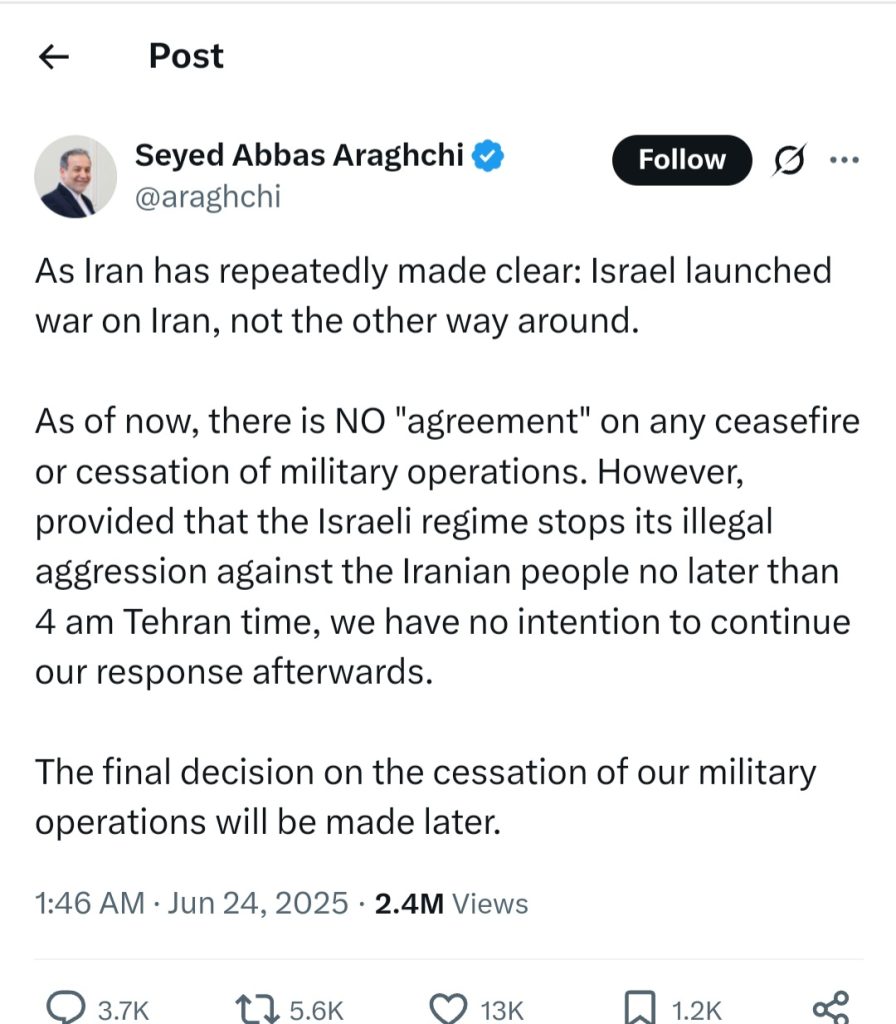This screenshot has height=1024, width=896.
Task: Open the 5.6K reposts count
Action: click(316, 1010)
